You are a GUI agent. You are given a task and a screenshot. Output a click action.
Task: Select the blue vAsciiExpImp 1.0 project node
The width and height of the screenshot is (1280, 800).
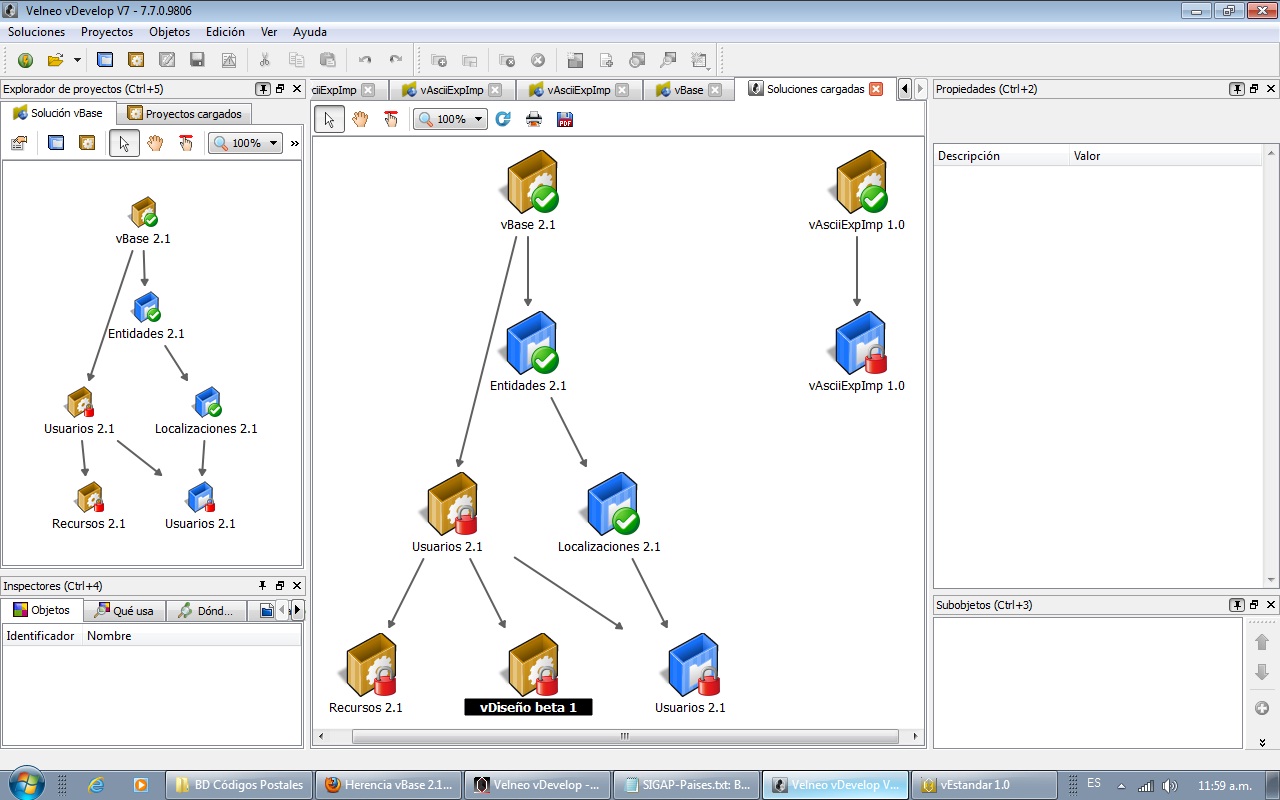coord(858,351)
